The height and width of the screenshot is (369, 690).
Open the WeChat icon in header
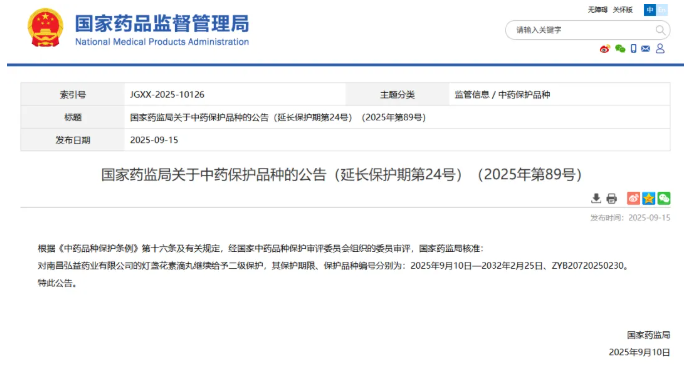[620, 49]
